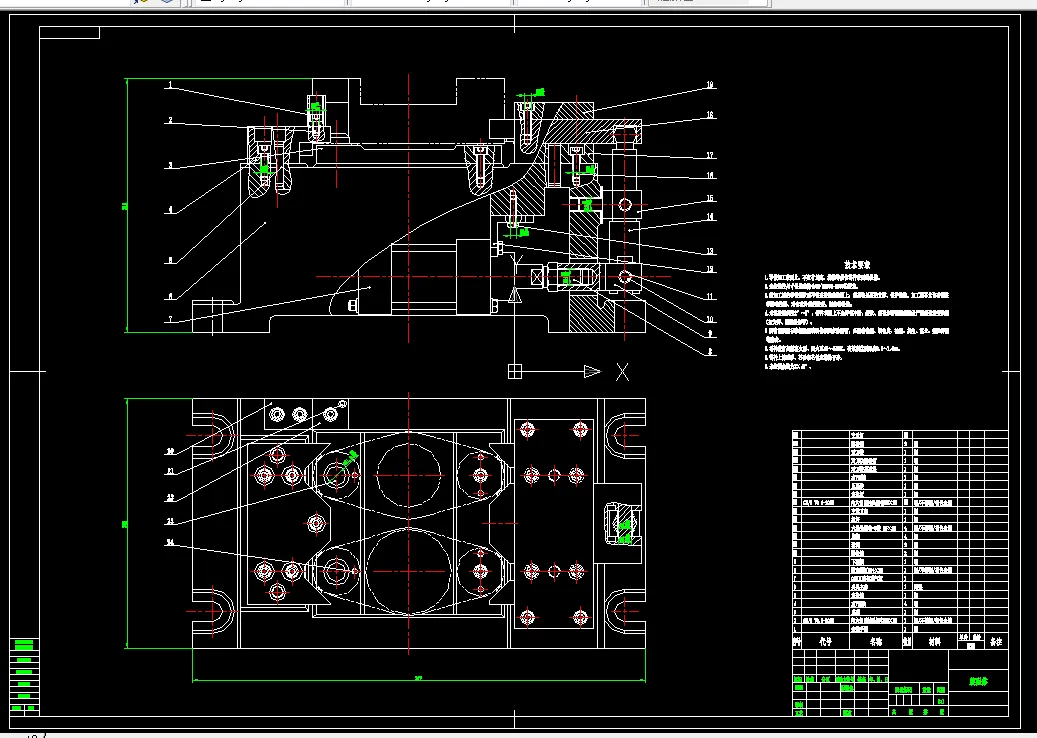Select the green vertical dimension of plan view
Viewport: 1037px width, 738px height.
[126, 524]
